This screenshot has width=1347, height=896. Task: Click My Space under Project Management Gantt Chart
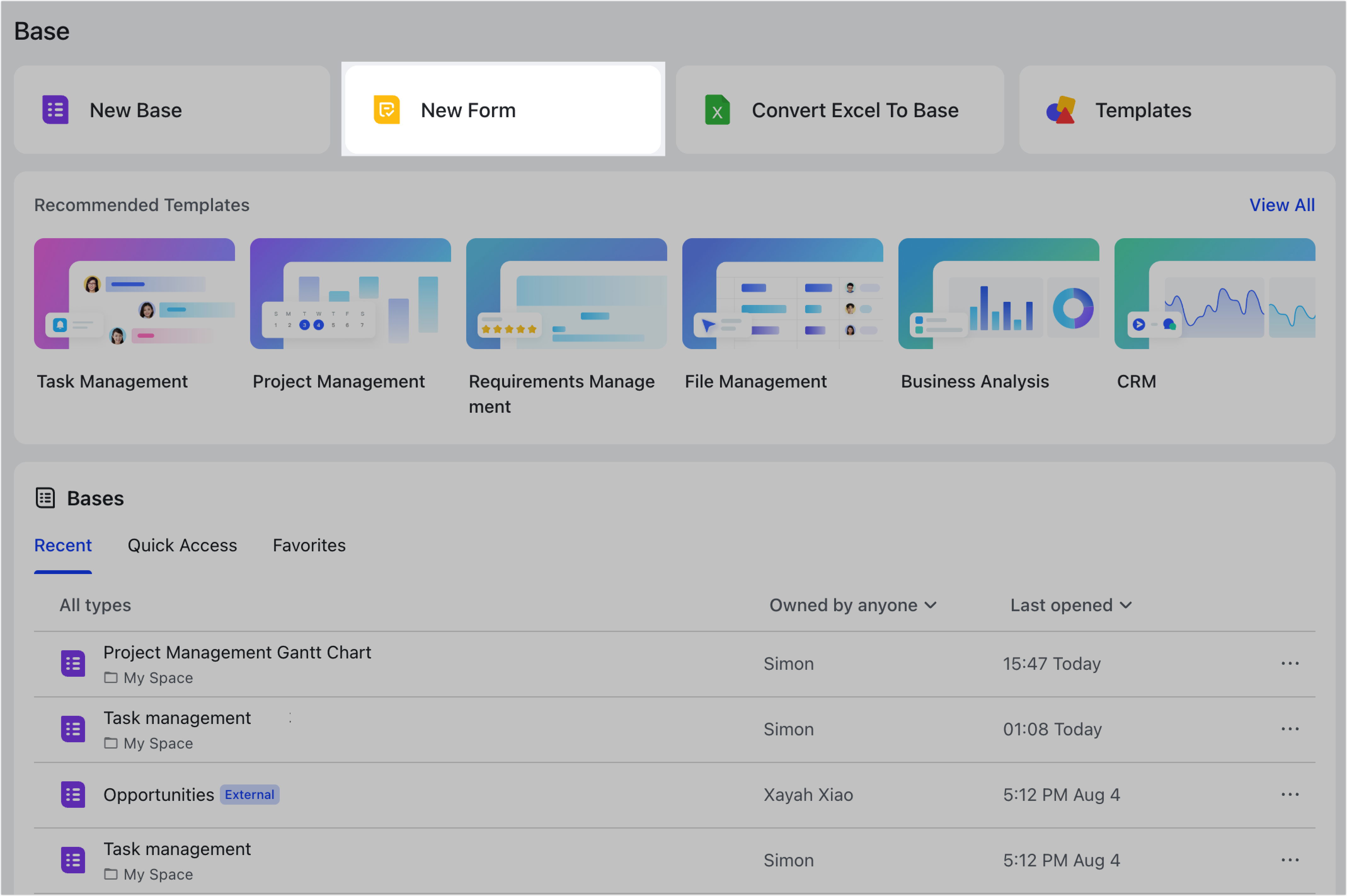coord(158,678)
